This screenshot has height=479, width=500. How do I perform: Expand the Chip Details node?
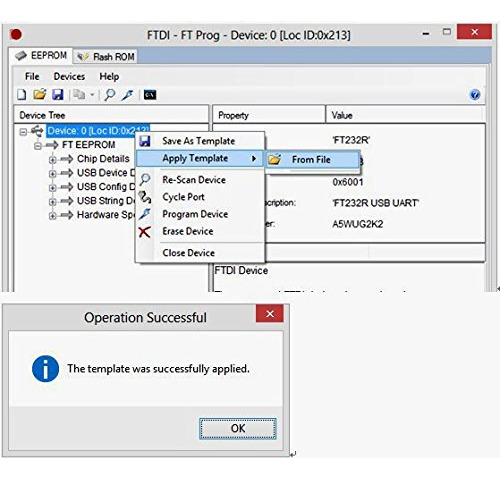52,160
